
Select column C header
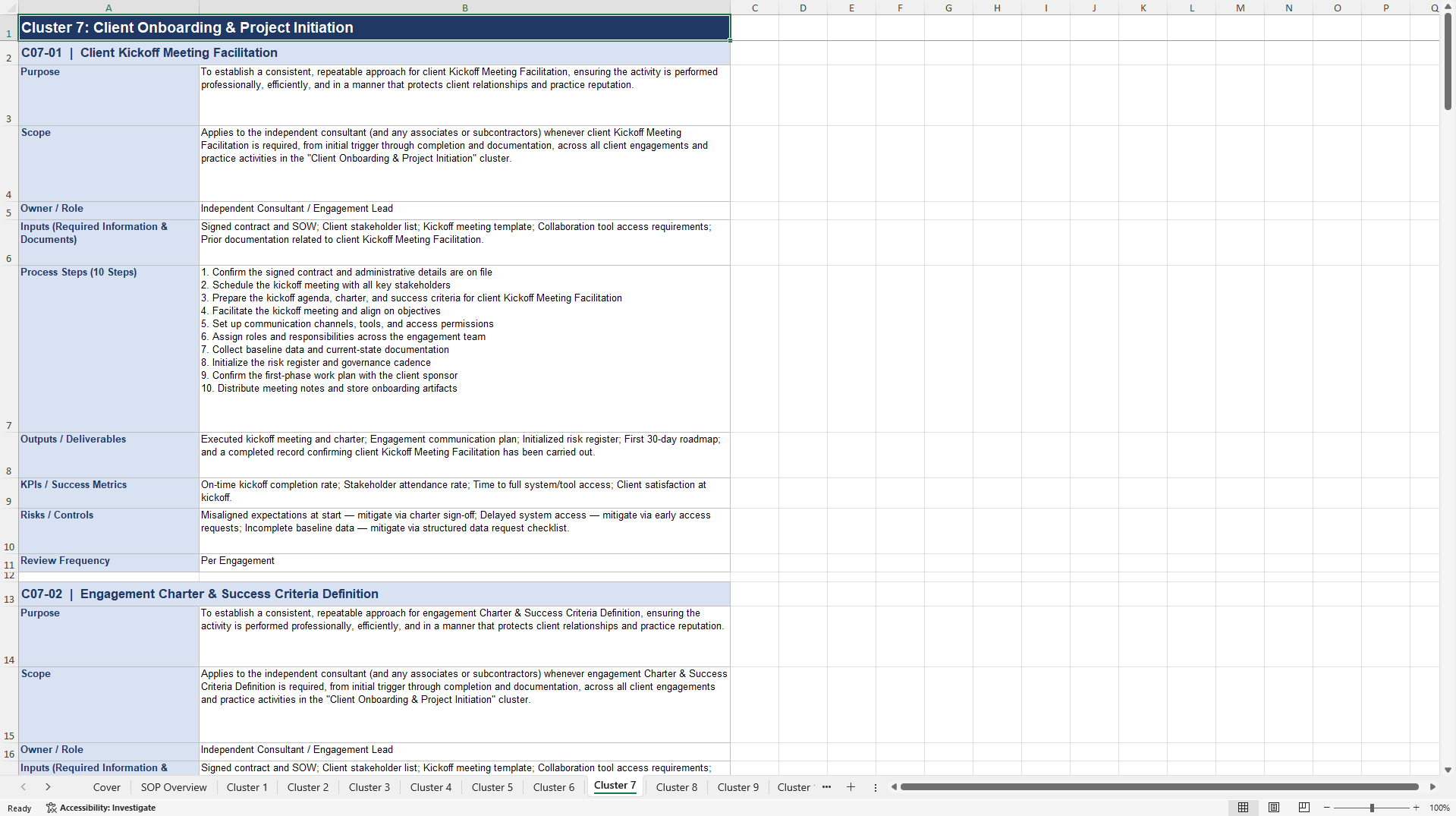754,8
